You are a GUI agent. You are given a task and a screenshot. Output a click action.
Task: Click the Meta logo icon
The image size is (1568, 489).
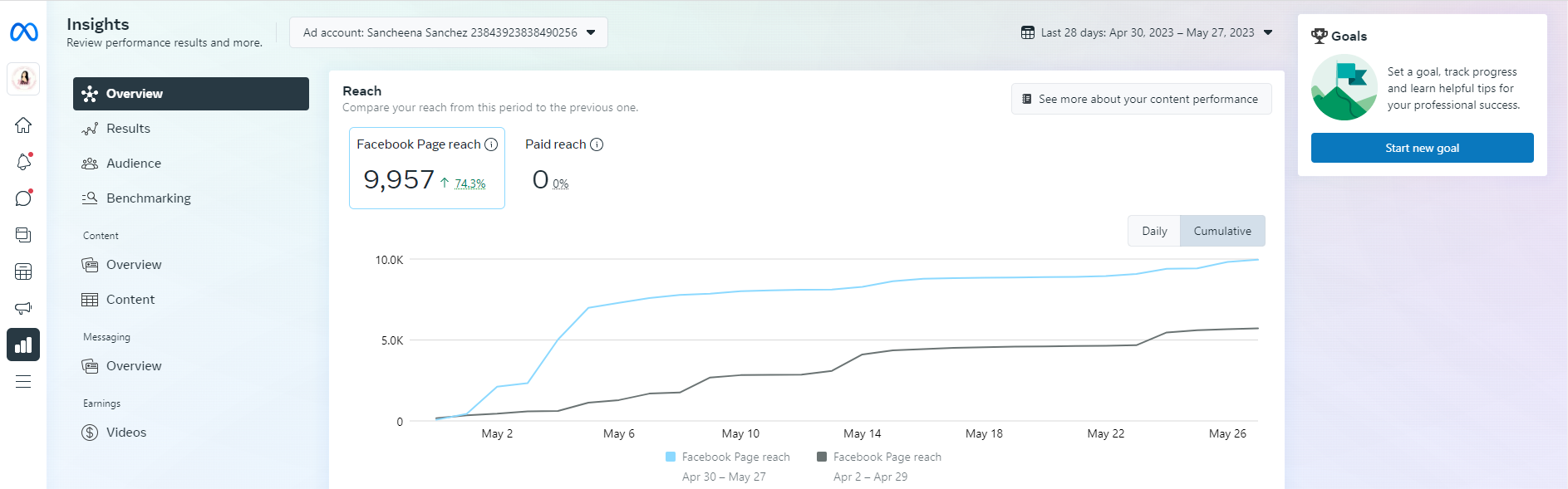tap(23, 32)
